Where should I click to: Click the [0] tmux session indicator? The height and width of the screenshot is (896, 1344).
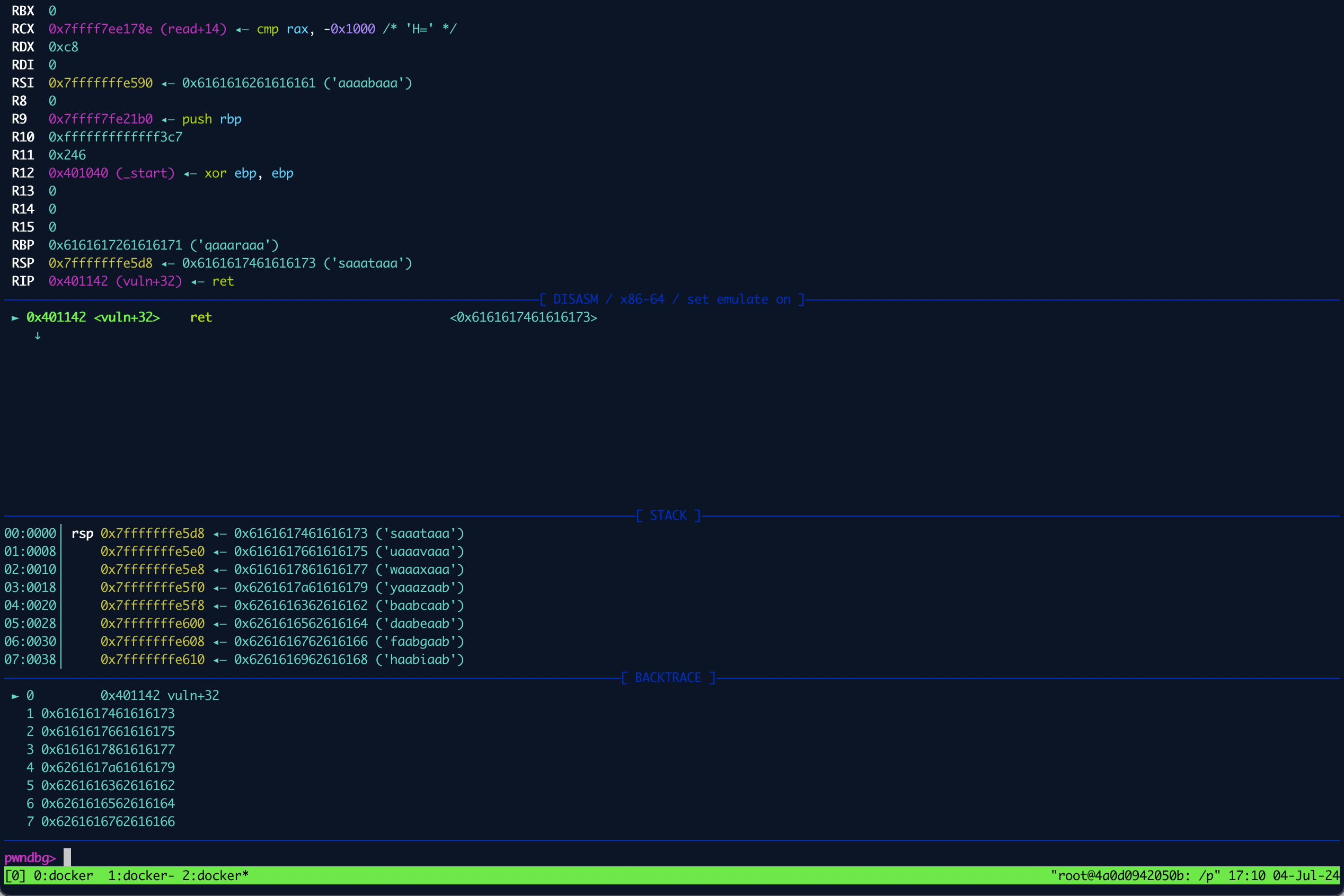pos(15,875)
